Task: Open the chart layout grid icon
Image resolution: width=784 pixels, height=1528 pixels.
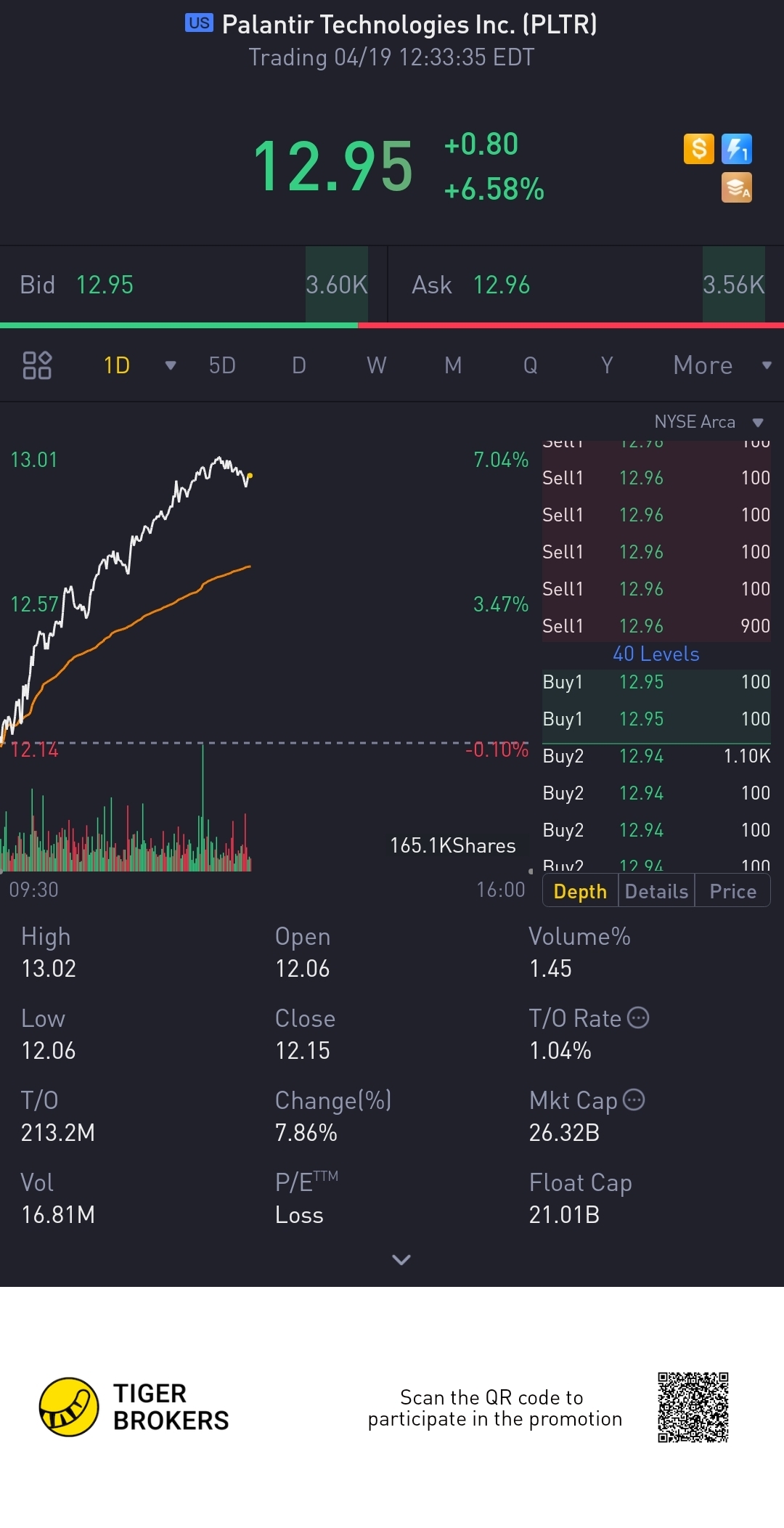Action: 37,365
